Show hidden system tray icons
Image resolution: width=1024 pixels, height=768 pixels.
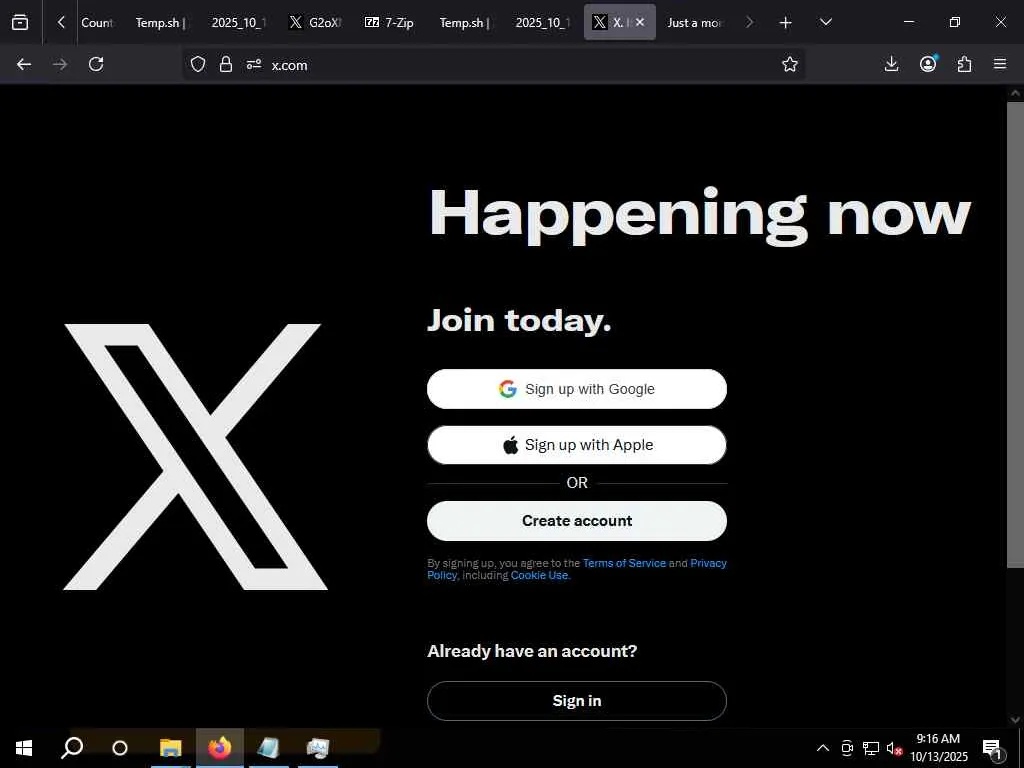pos(823,748)
